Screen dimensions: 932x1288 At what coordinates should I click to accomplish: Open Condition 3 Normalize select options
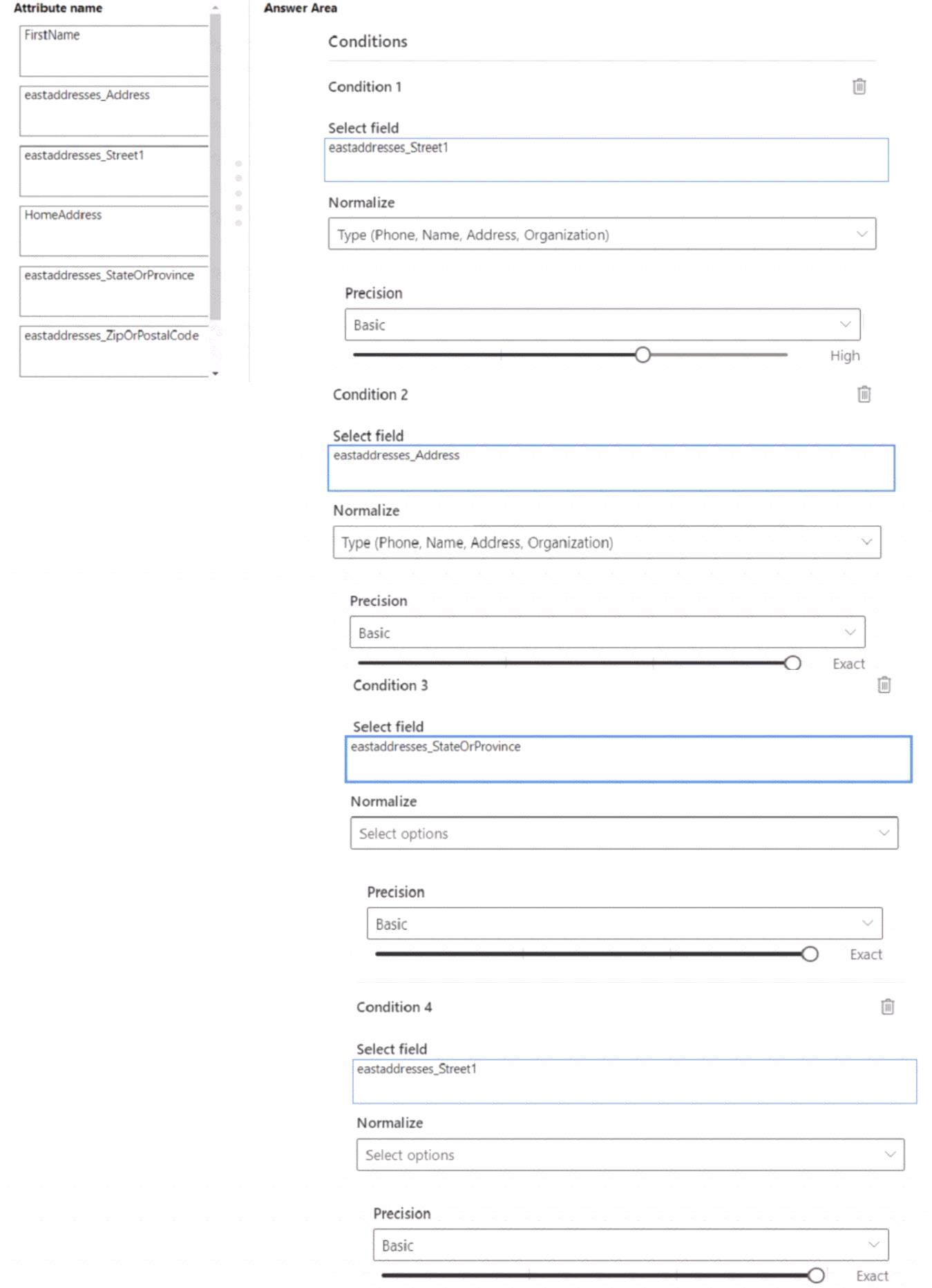click(623, 834)
